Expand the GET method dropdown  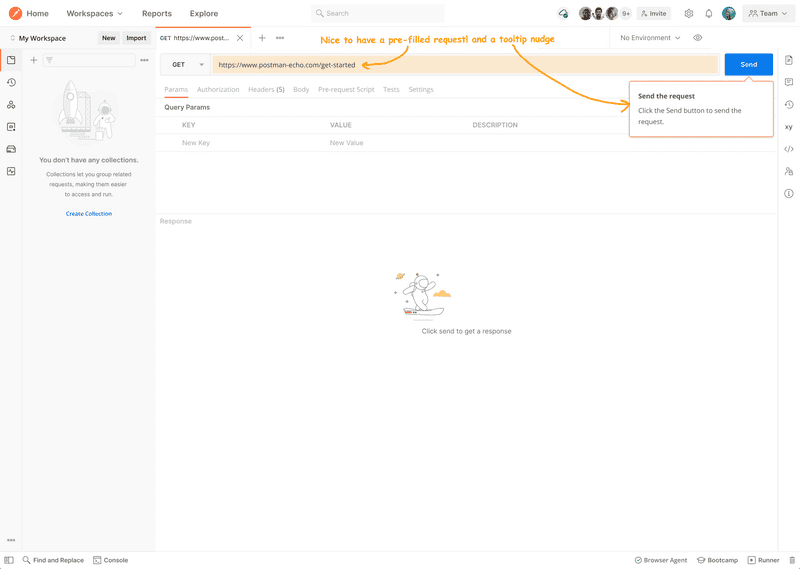coord(186,65)
